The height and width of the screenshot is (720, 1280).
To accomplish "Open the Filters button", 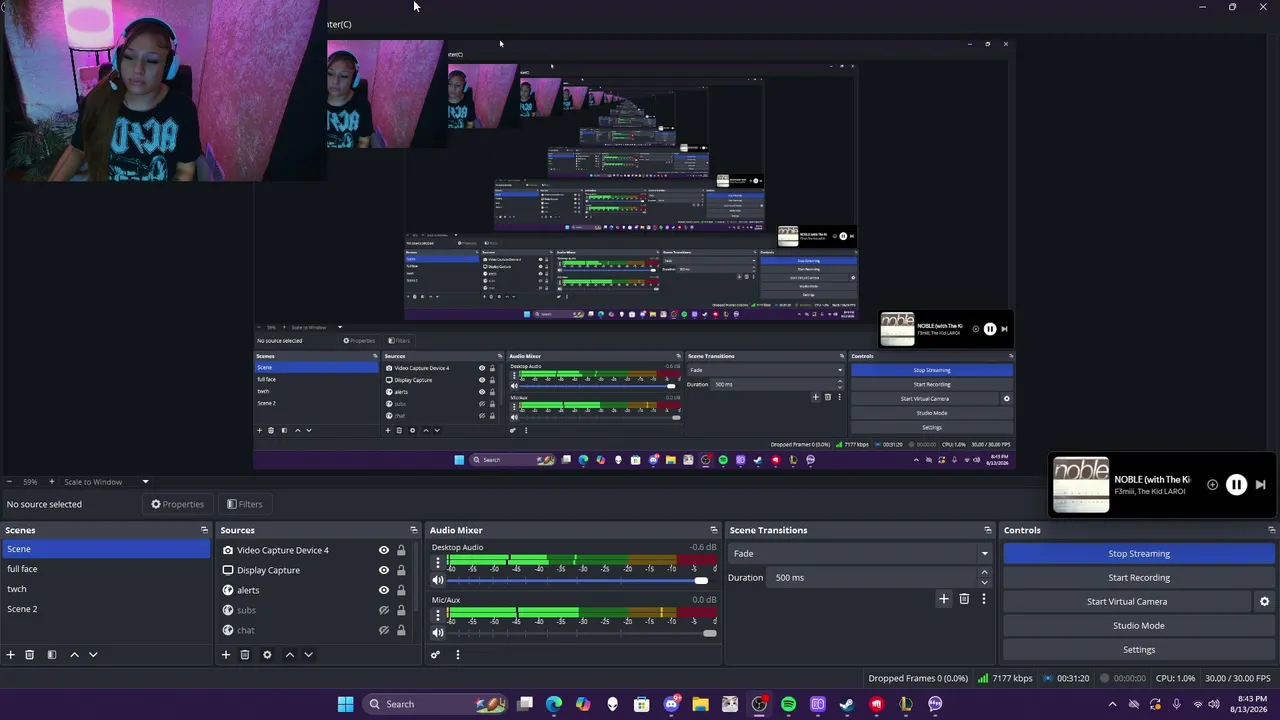I will coord(244,504).
